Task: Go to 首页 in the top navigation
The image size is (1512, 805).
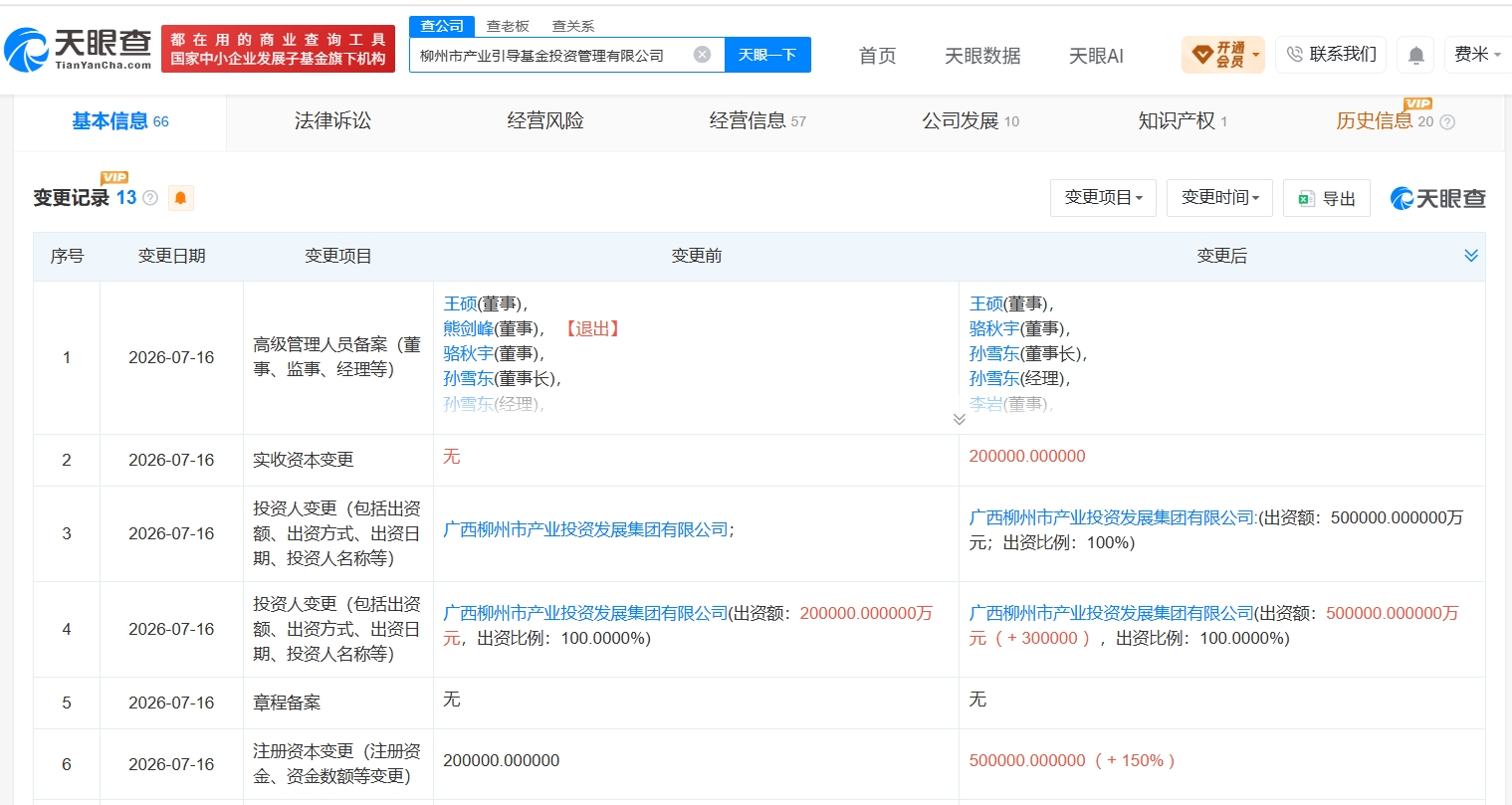Action: click(x=878, y=56)
